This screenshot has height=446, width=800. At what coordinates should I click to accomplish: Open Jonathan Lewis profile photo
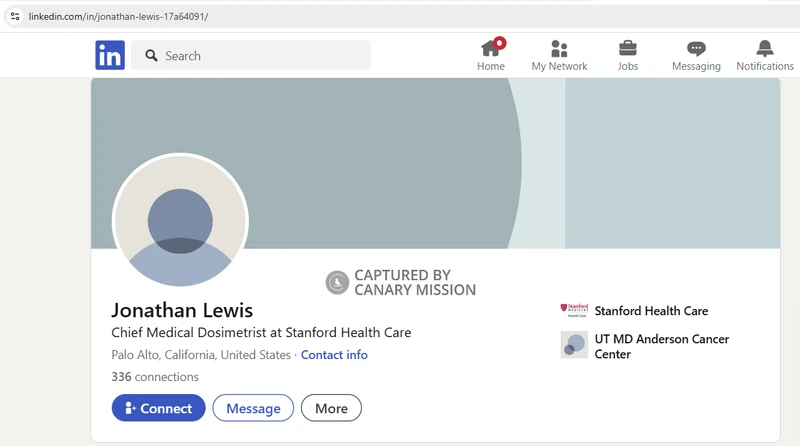click(180, 221)
